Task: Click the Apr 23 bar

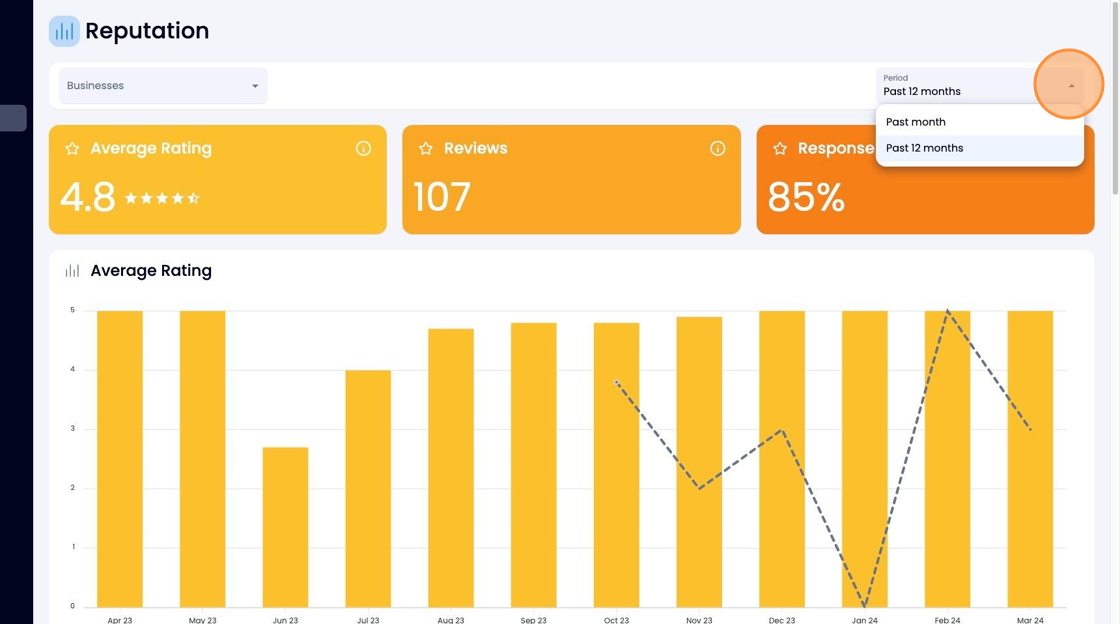Action: click(x=119, y=458)
